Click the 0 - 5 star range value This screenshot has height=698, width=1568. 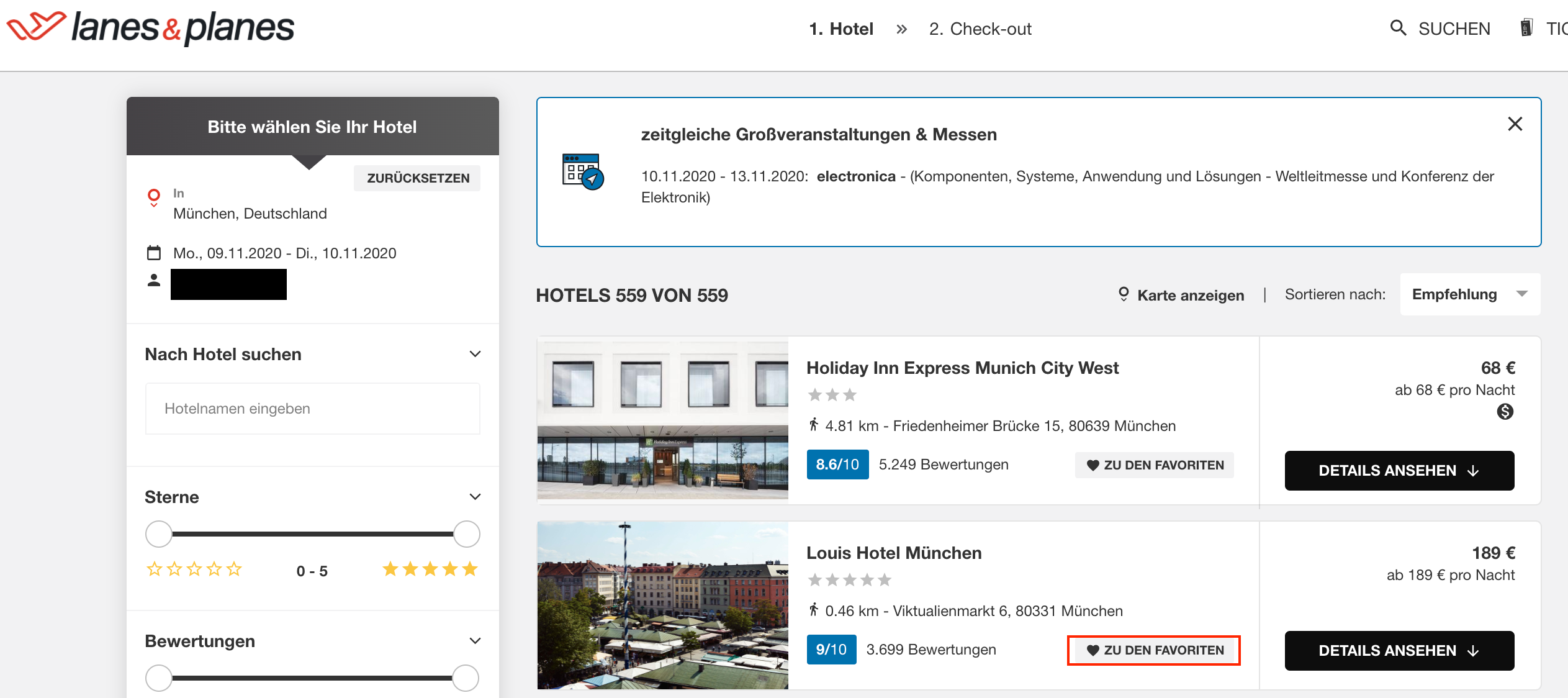click(312, 571)
